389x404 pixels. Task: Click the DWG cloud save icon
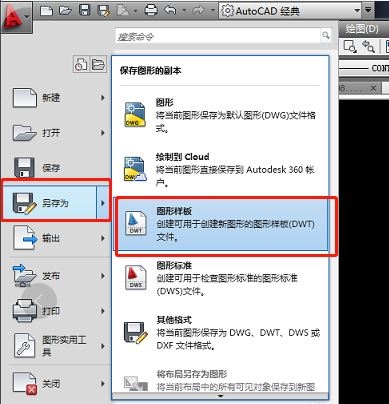coord(135,169)
